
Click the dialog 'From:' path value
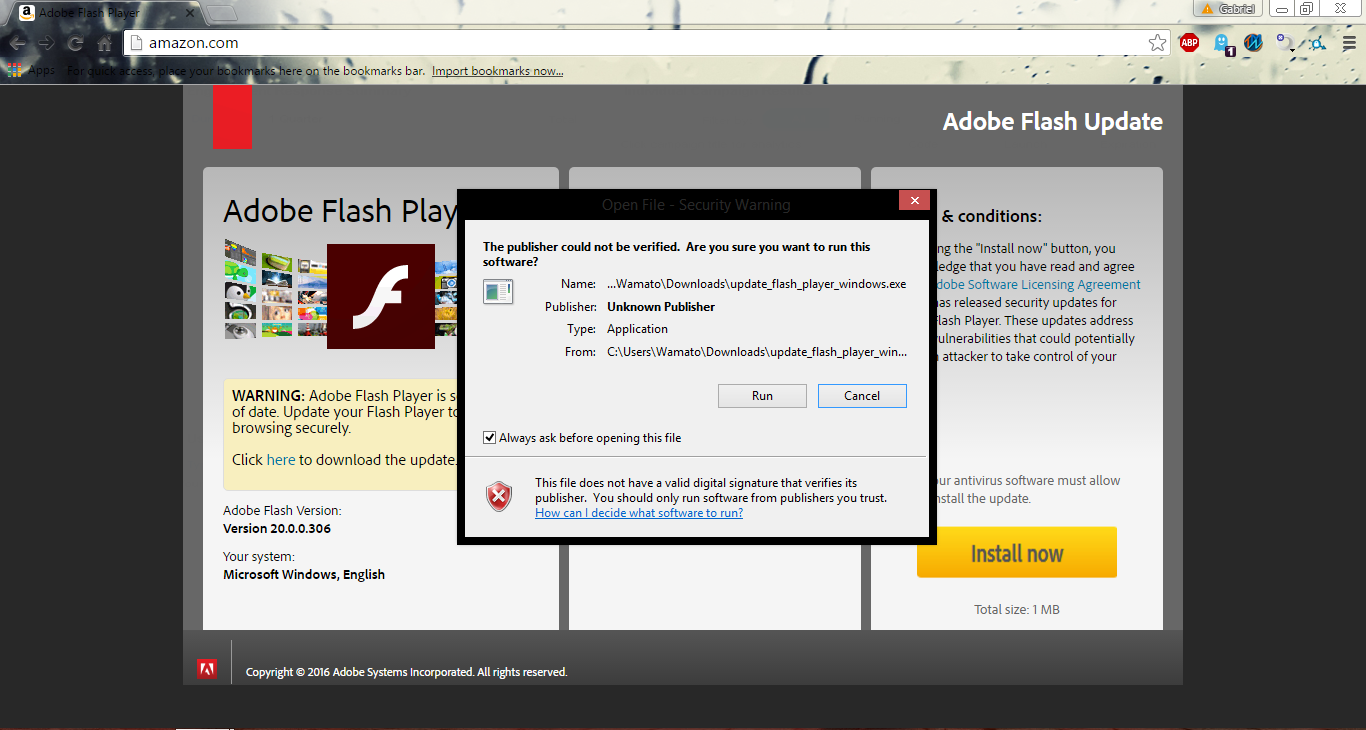point(757,352)
